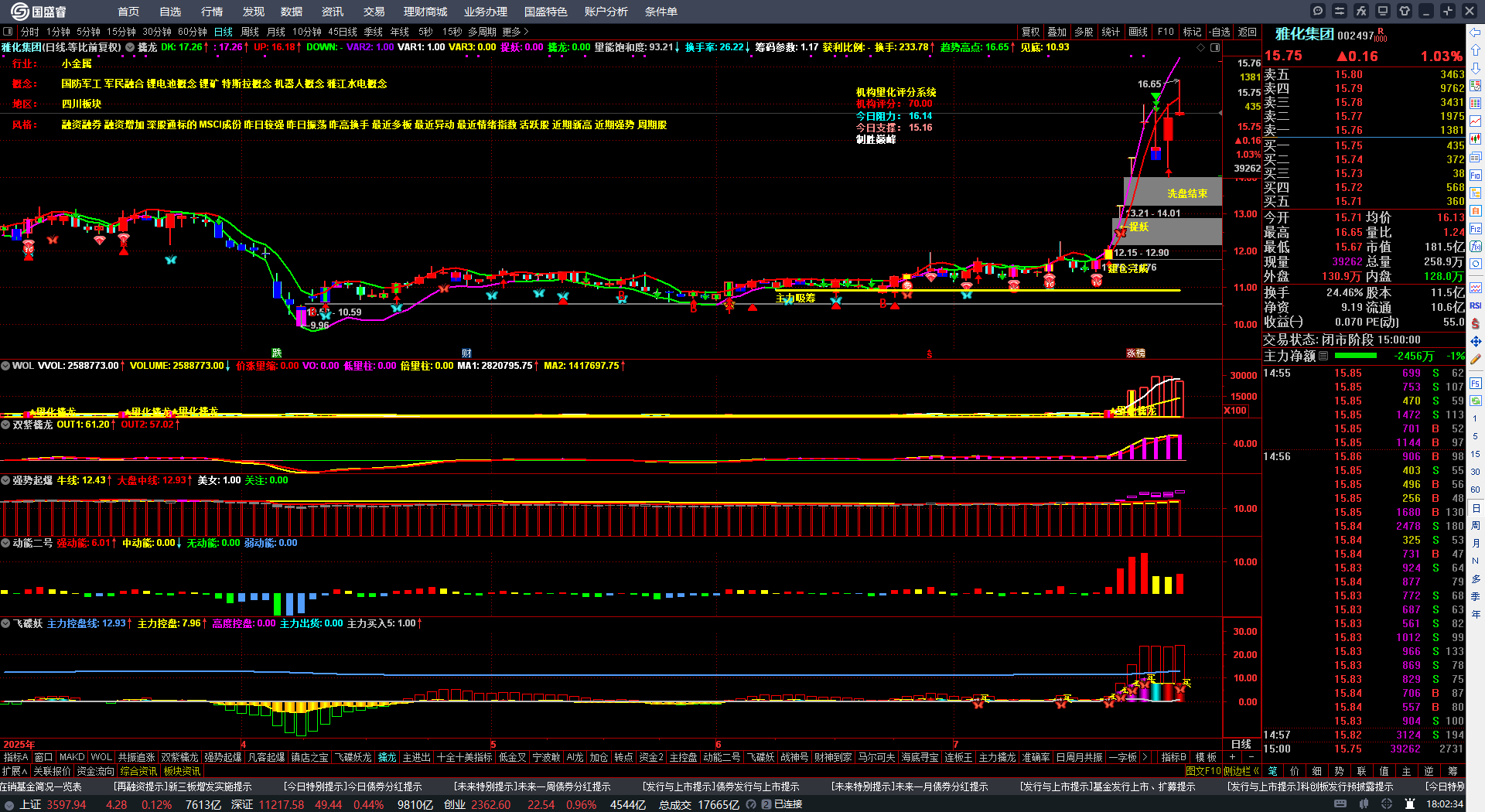
Task: Open the 叠加 overlay dropdown
Action: pos(1057,32)
